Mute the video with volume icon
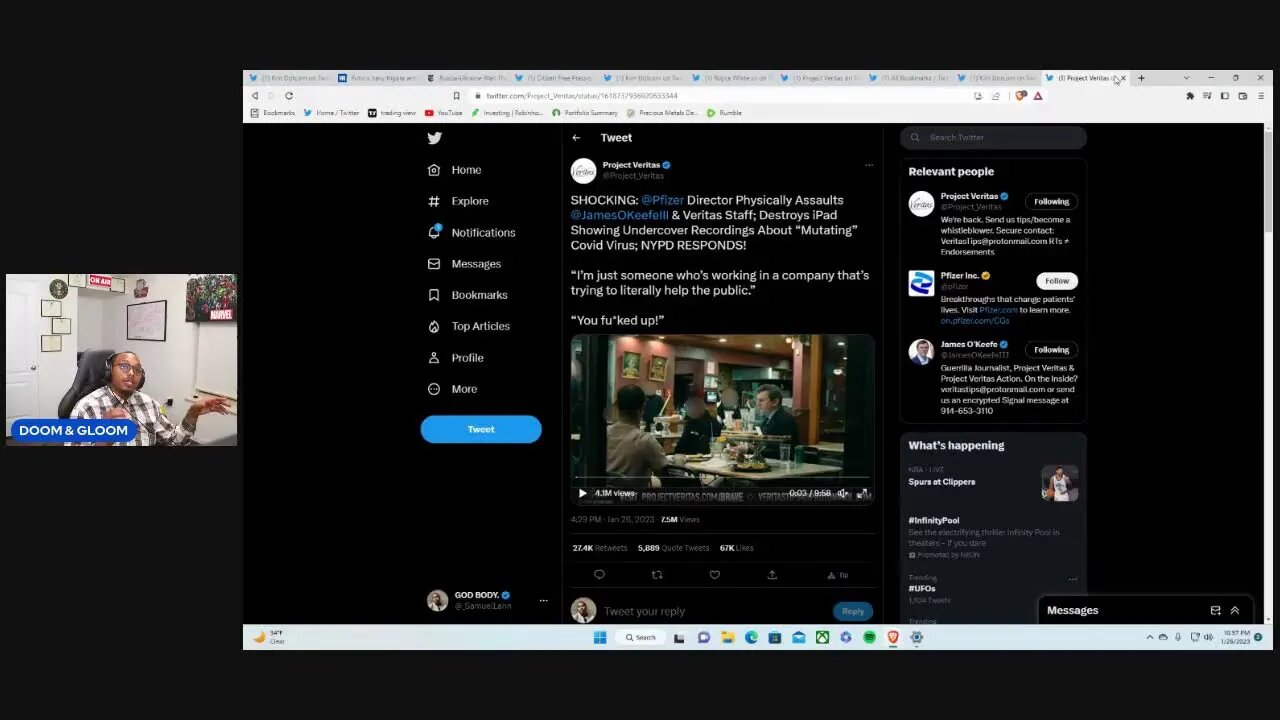 tap(843, 493)
